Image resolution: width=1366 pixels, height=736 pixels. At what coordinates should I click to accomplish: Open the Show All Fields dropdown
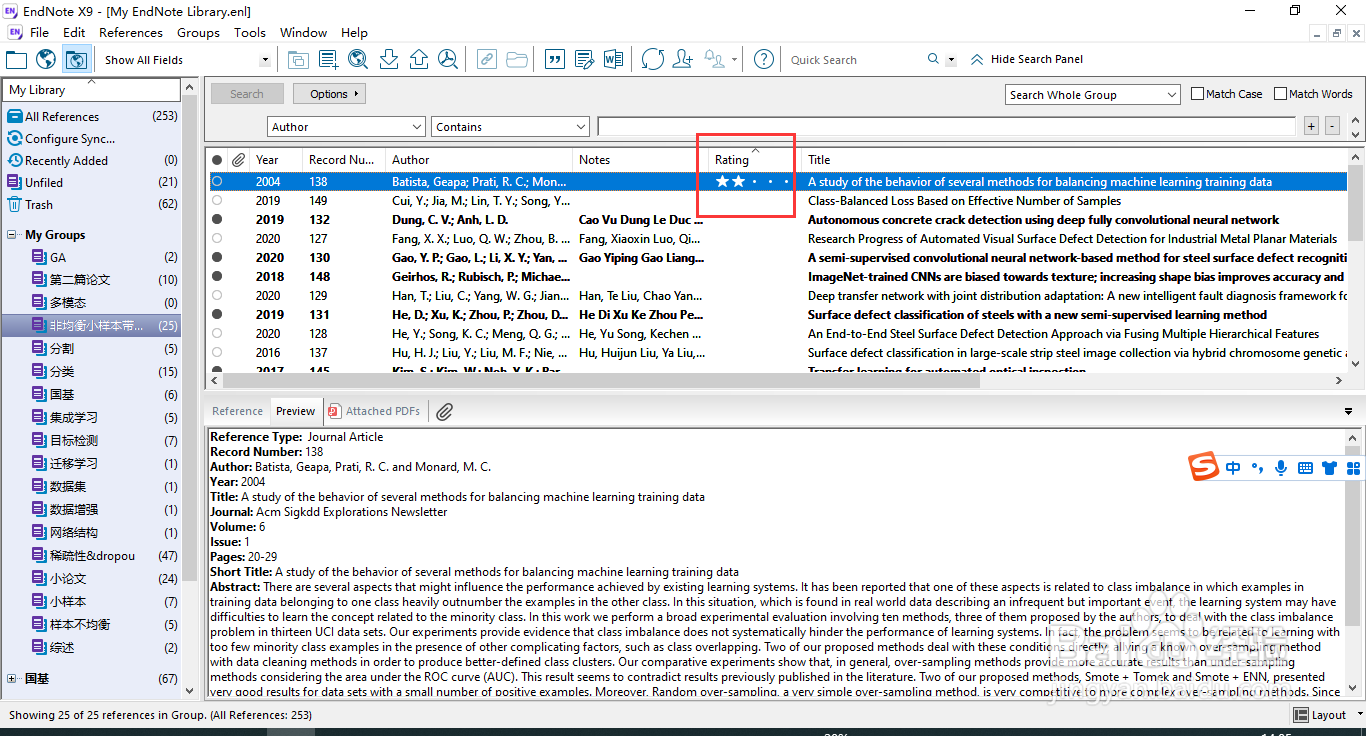[x=265, y=60]
